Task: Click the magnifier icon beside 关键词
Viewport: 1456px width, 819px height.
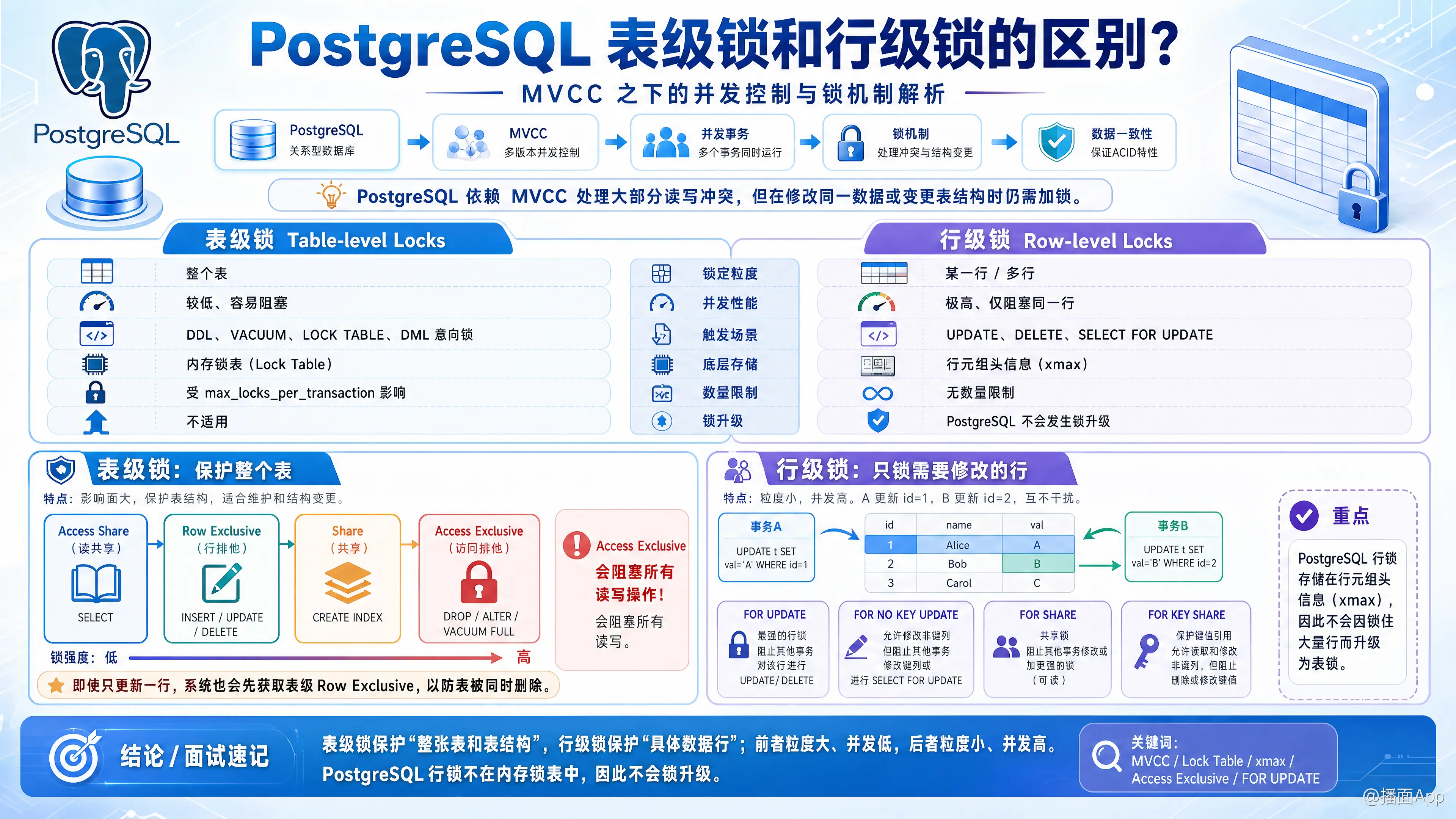Action: coord(1107,756)
